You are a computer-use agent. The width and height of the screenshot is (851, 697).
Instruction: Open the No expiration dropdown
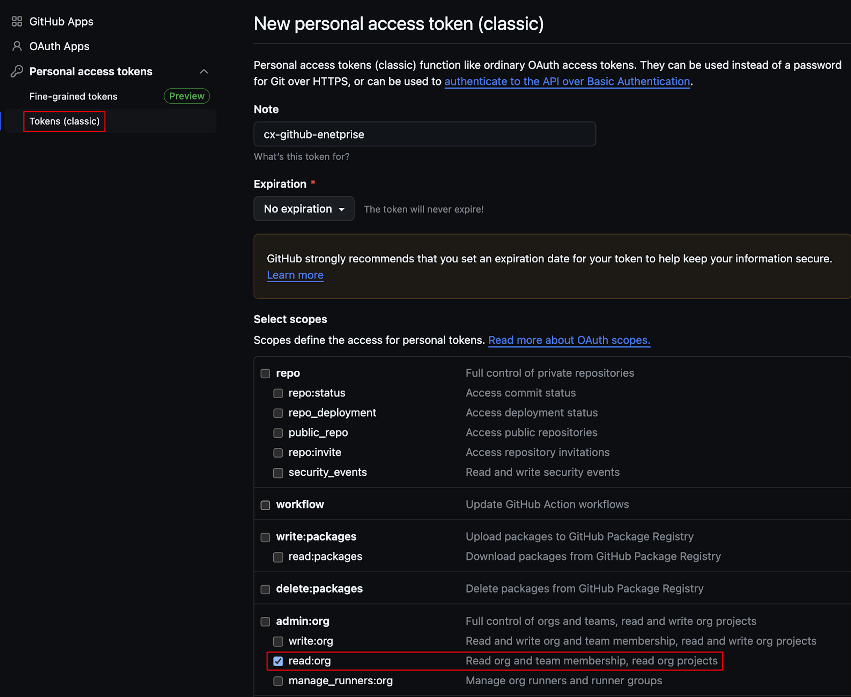304,208
